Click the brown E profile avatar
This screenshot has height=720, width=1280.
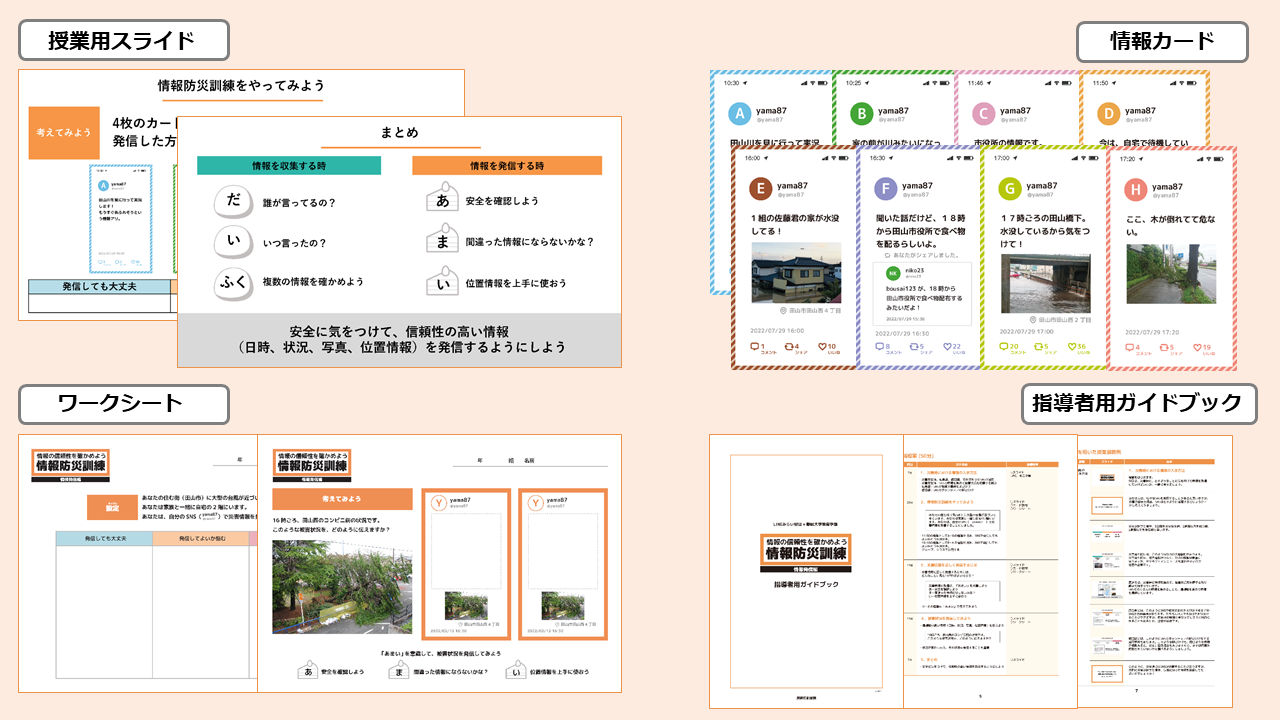point(761,189)
